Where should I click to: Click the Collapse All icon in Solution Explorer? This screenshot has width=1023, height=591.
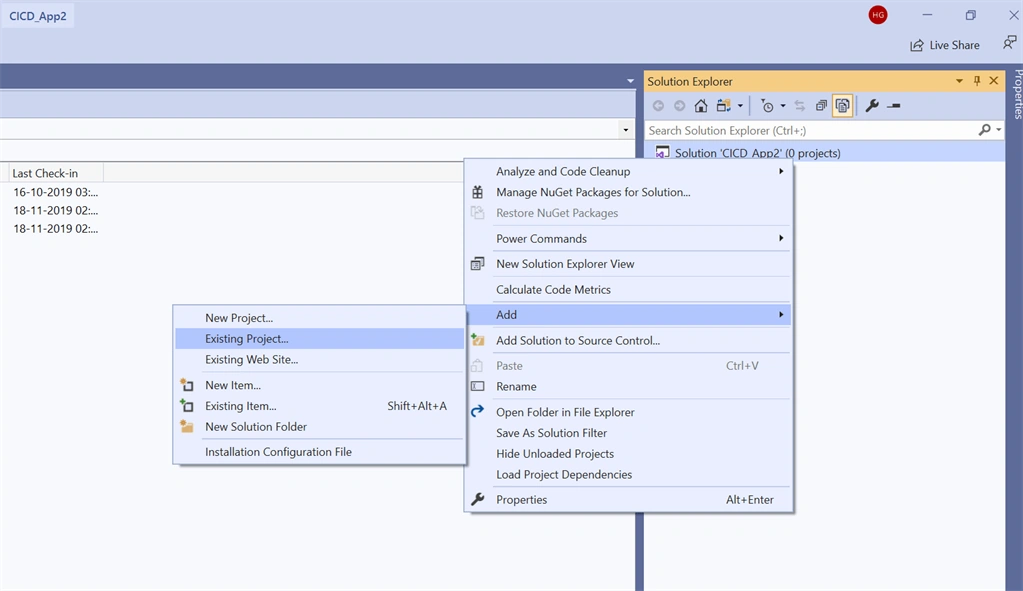821,106
